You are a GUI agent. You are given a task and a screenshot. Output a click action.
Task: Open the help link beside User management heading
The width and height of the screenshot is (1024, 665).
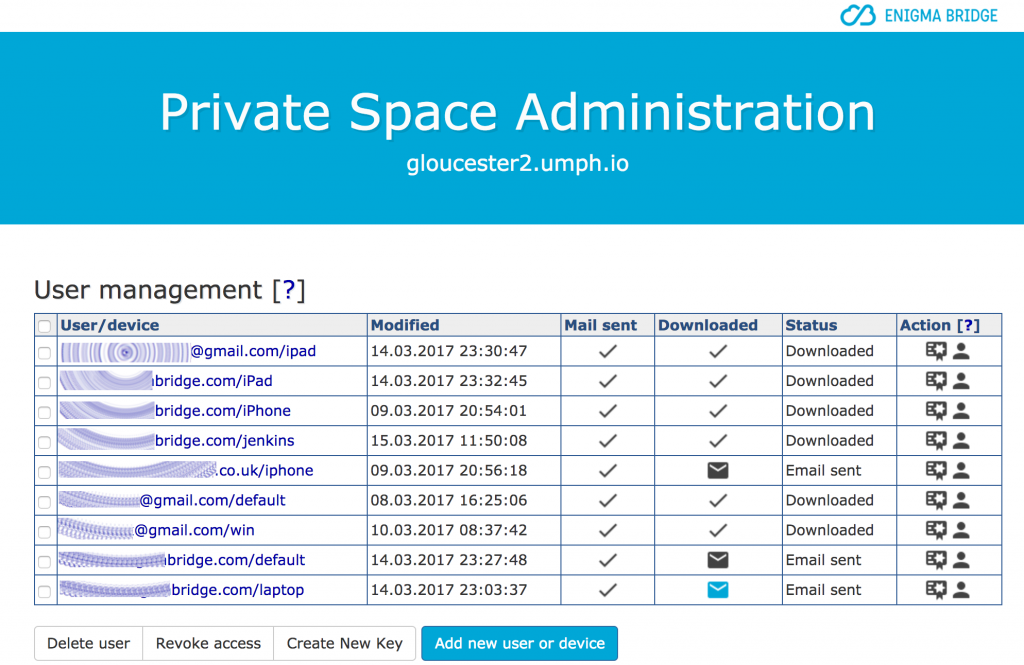pos(290,290)
